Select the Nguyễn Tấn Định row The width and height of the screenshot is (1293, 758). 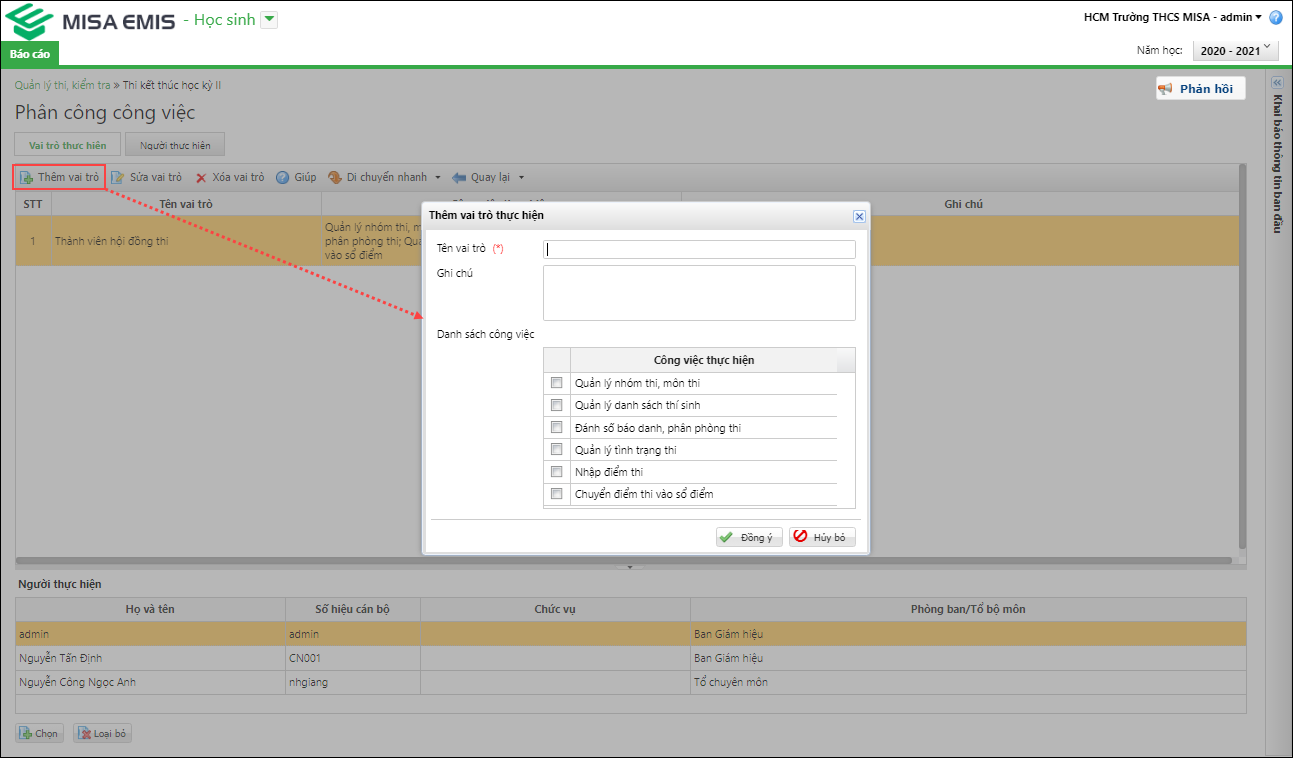click(x=631, y=658)
